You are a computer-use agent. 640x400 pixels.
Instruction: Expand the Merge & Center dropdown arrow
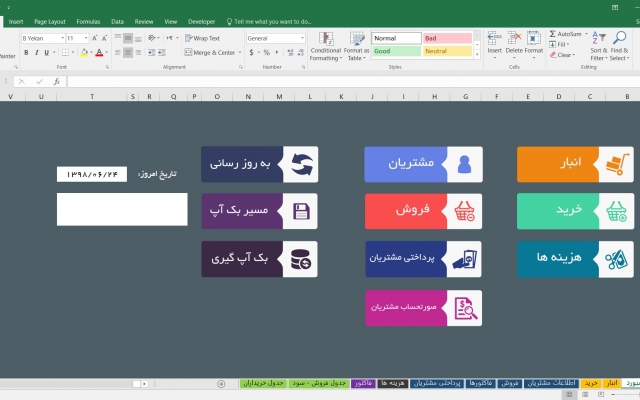pyautogui.click(x=240, y=52)
